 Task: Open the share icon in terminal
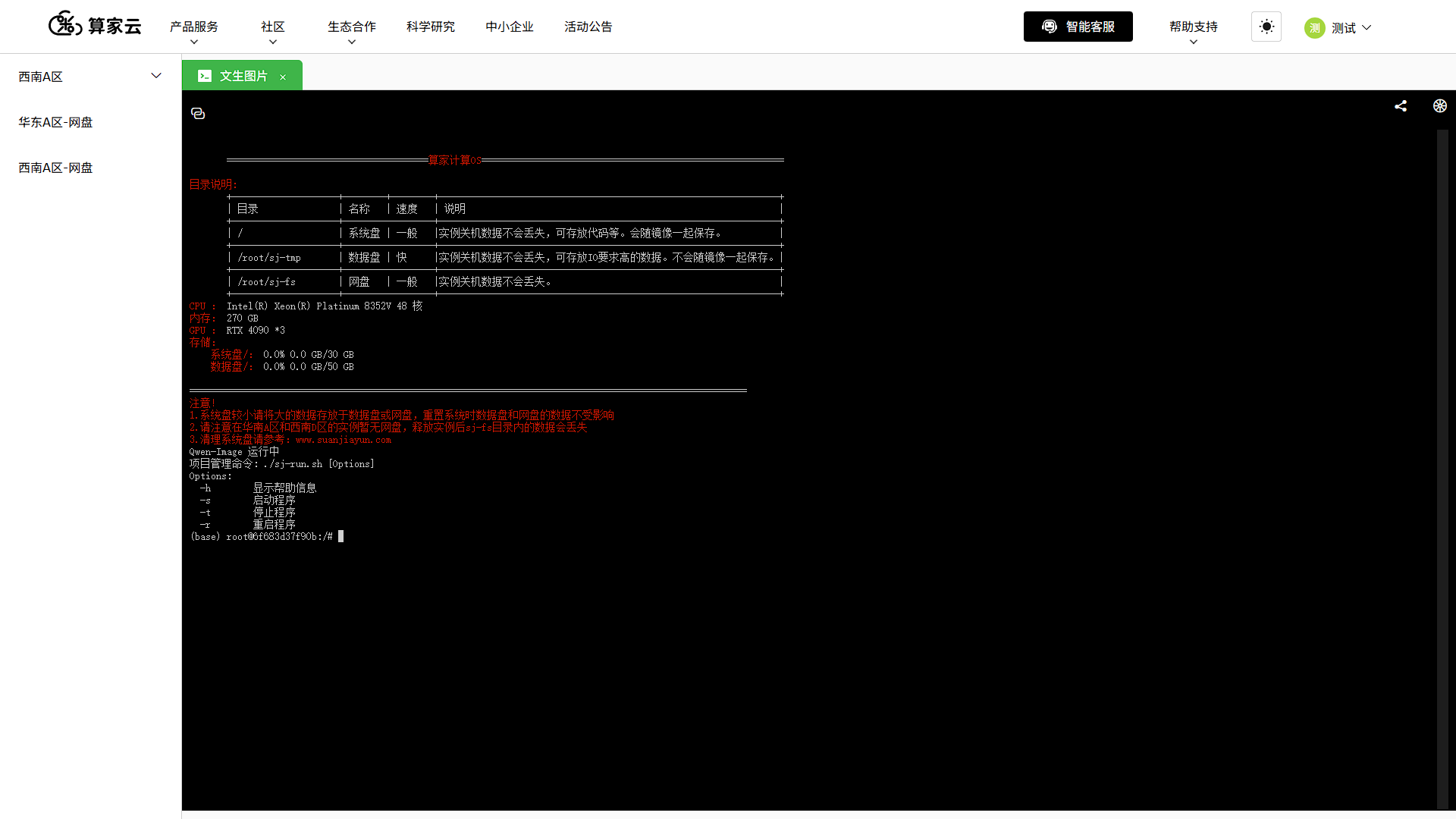(x=1401, y=106)
